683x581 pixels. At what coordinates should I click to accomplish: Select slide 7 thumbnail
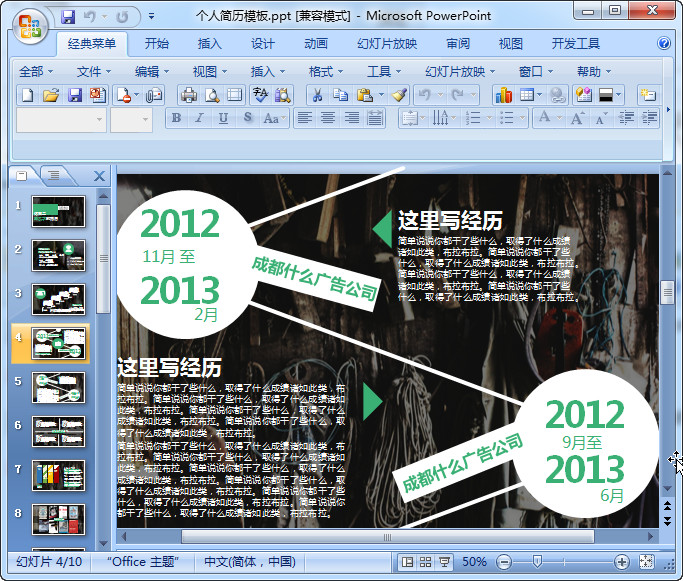pyautogui.click(x=59, y=474)
